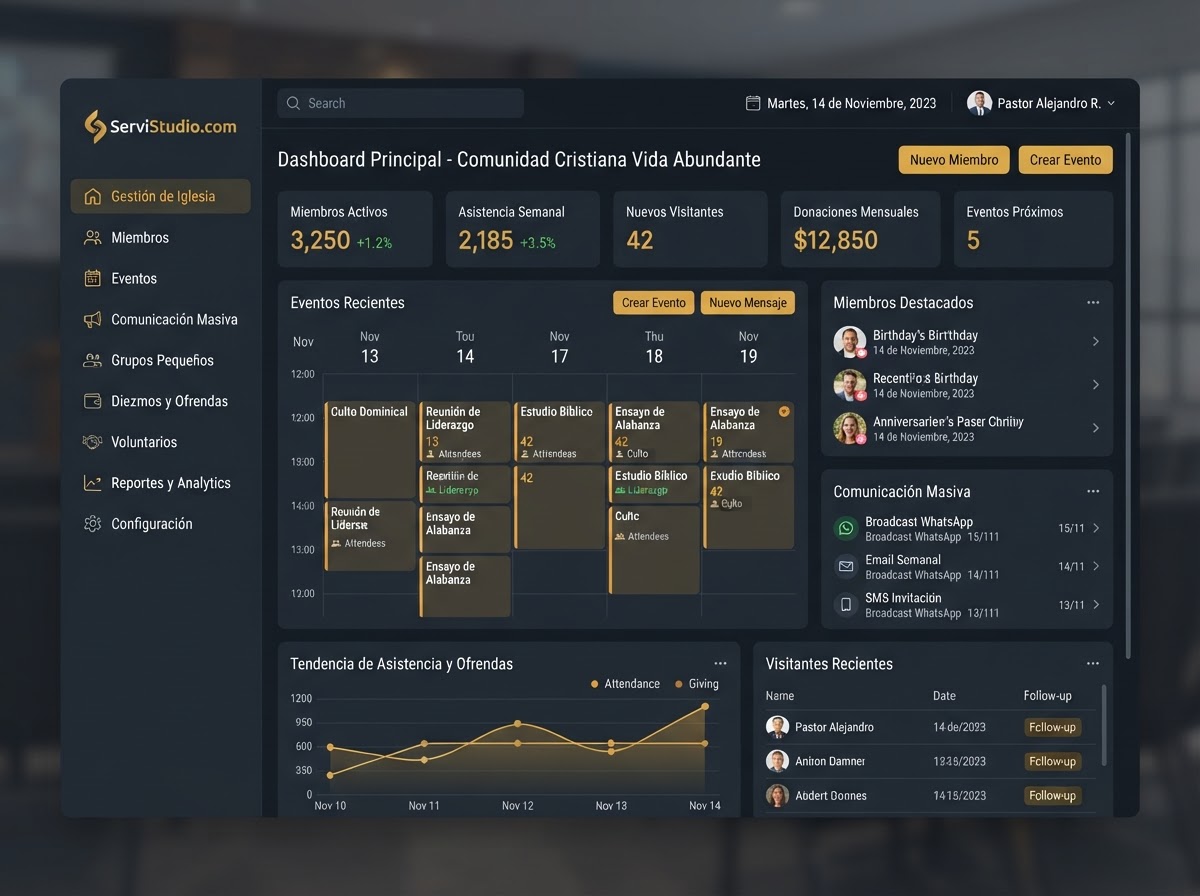Image resolution: width=1200 pixels, height=896 pixels.
Task: Click the Aniton Damner avatar
Action: tap(777, 761)
